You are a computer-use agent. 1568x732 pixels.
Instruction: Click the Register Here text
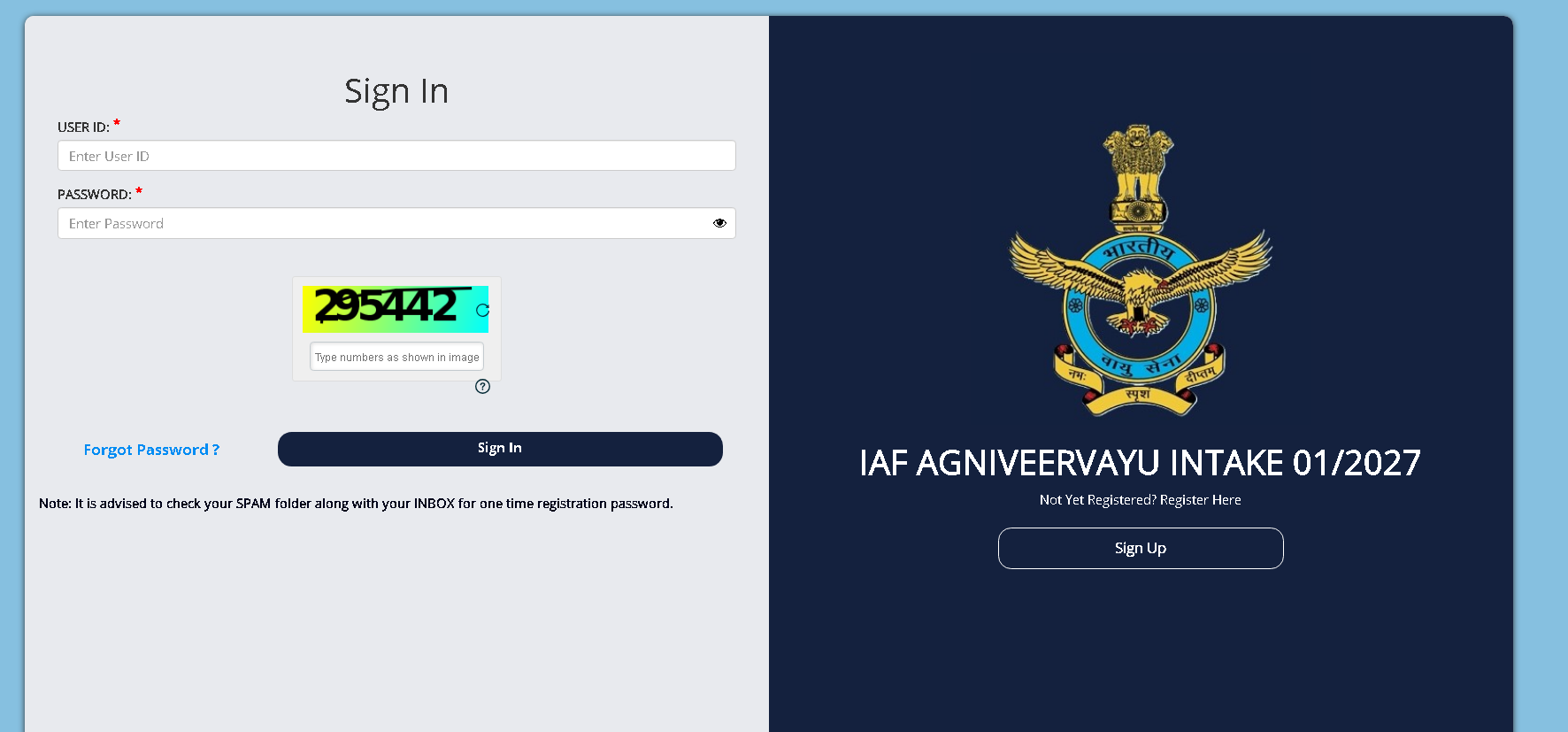click(x=1201, y=500)
